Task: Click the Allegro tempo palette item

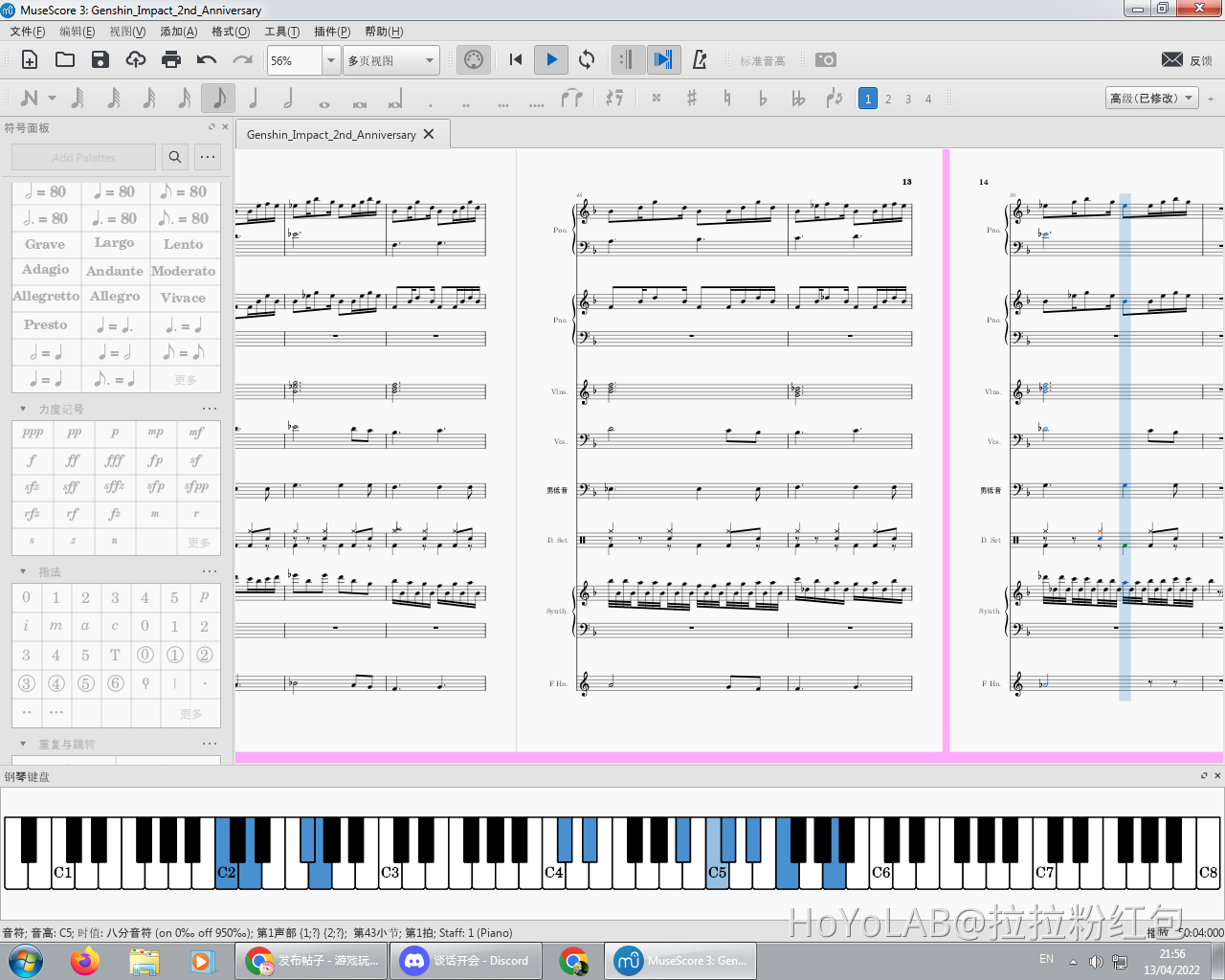Action: click(x=115, y=297)
